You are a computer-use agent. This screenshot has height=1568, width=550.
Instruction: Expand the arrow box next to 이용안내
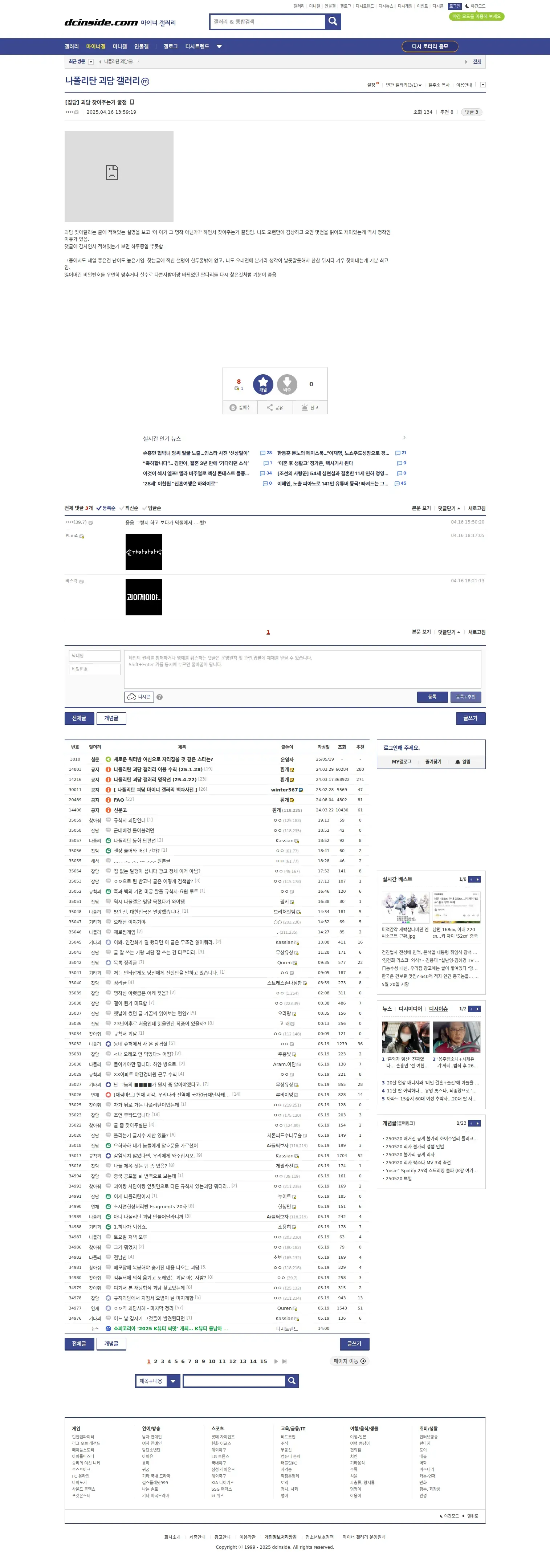pos(483,85)
